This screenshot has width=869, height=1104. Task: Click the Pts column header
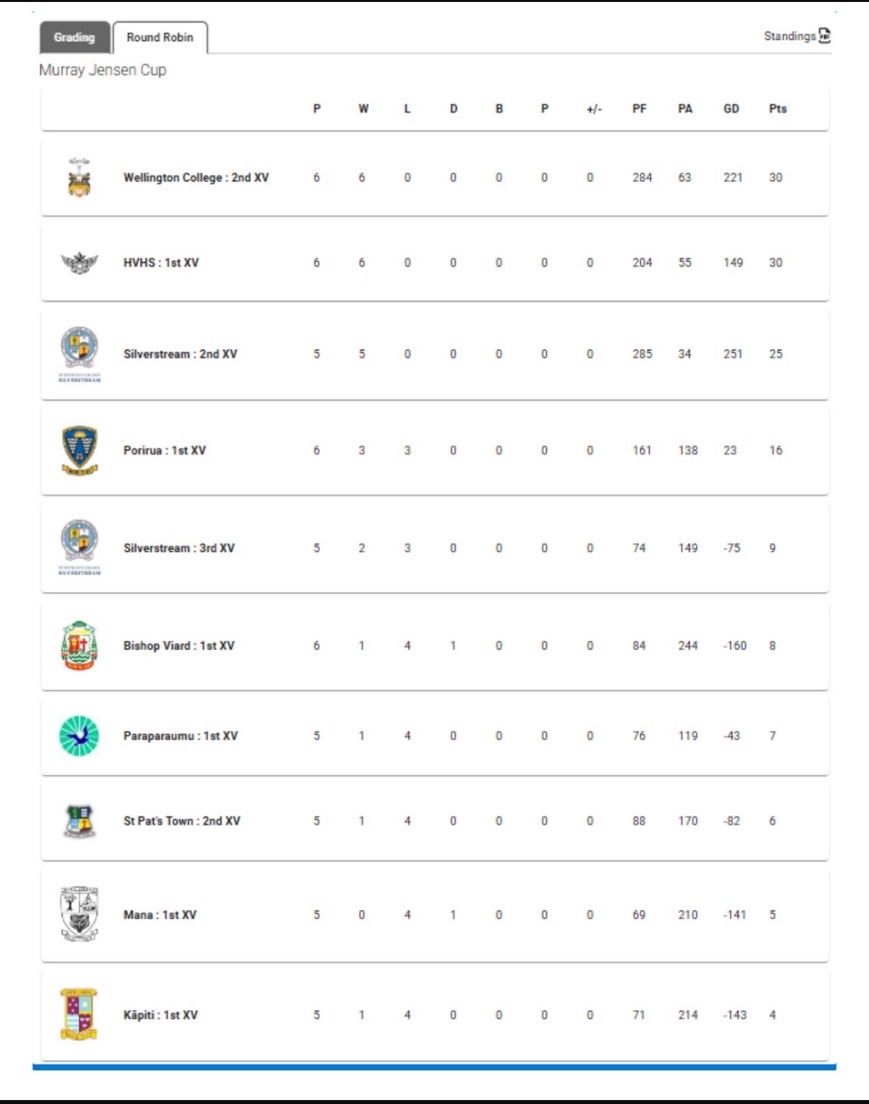click(777, 108)
